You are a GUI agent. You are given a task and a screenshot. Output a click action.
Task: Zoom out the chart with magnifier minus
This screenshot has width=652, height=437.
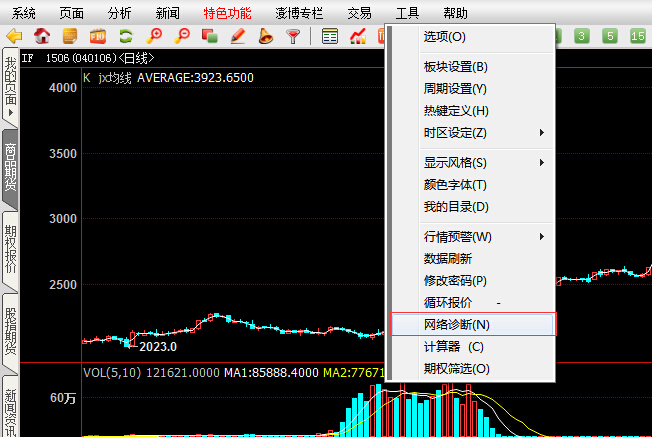point(182,37)
